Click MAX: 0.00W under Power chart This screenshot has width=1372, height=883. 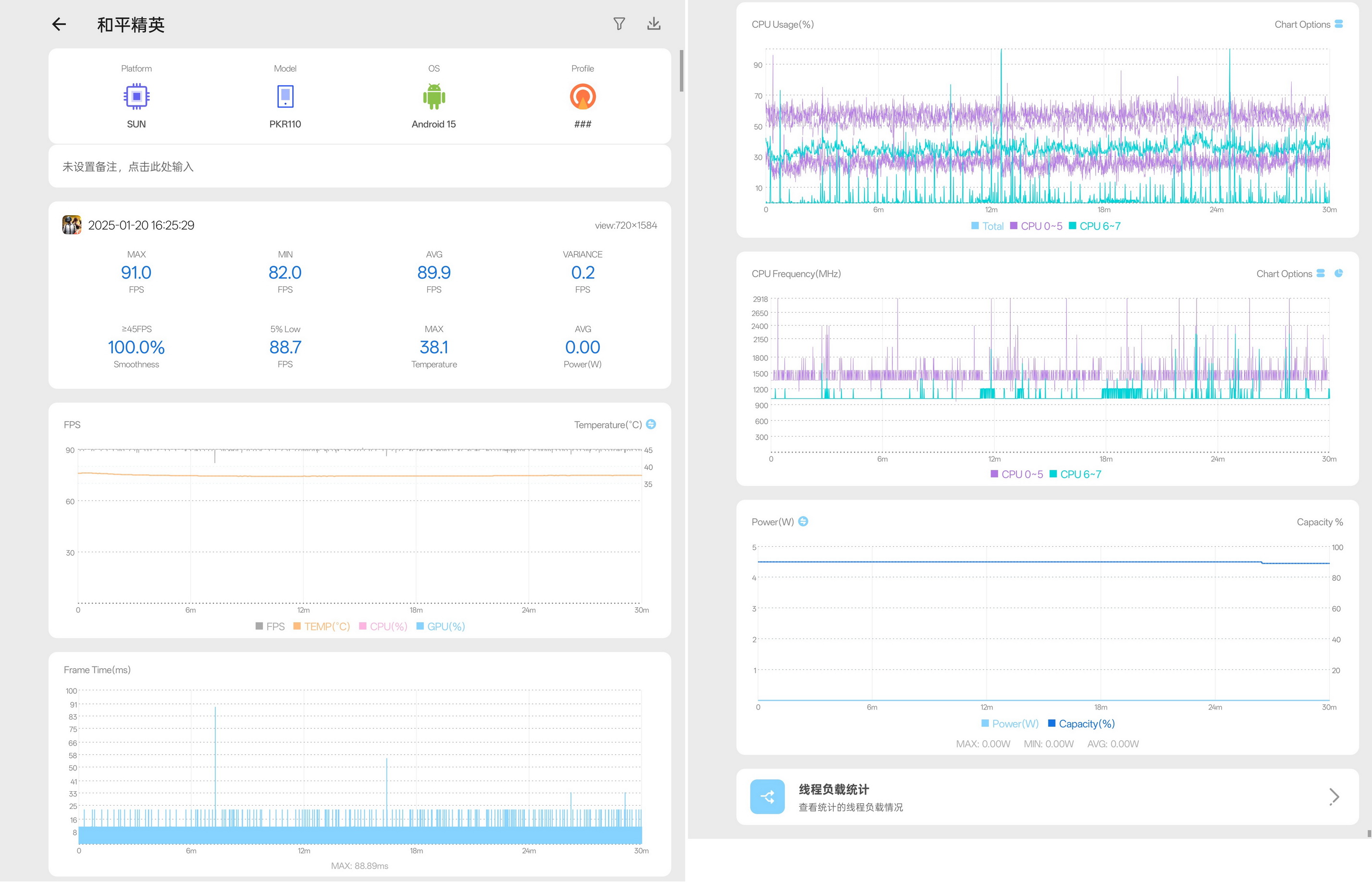[983, 744]
